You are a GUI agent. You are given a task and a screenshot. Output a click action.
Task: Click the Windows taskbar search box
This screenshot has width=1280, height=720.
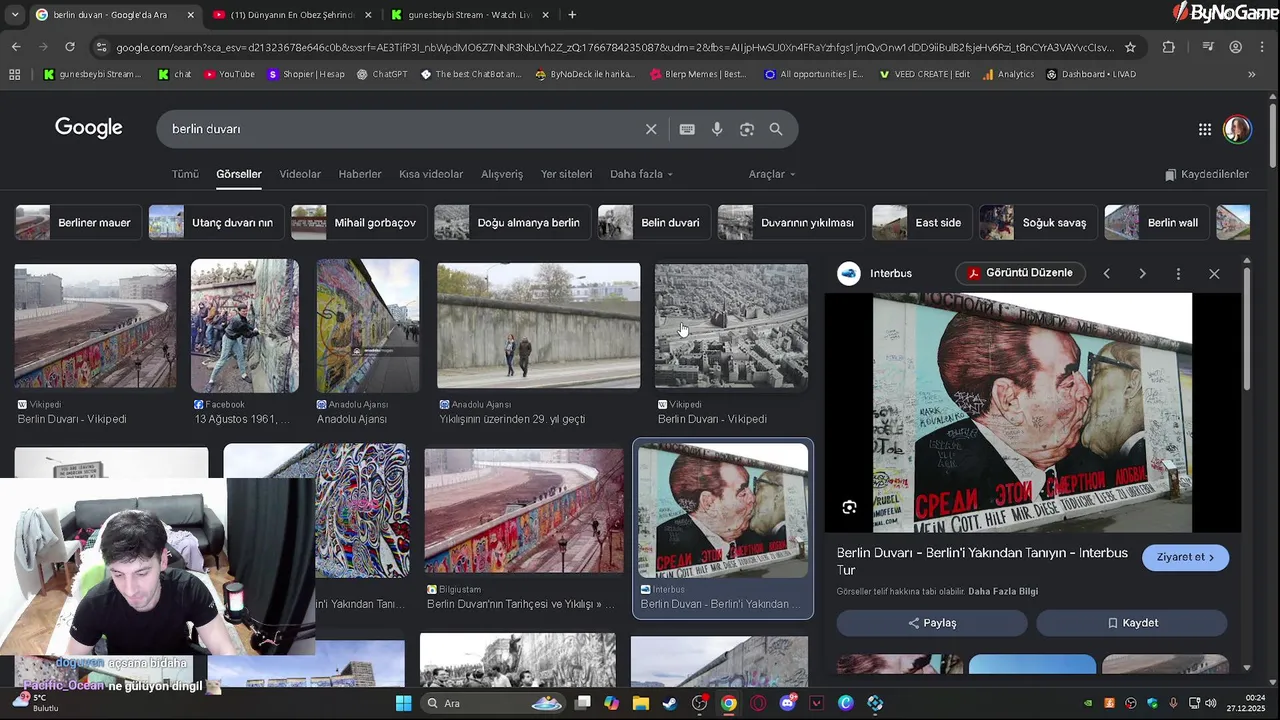pos(493,703)
